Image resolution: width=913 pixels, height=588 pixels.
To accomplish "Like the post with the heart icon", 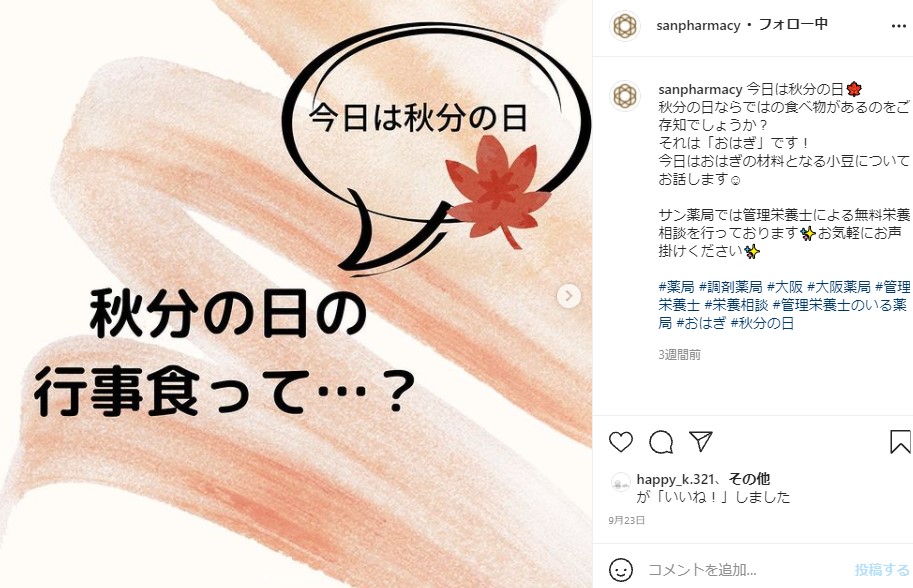I will click(621, 442).
